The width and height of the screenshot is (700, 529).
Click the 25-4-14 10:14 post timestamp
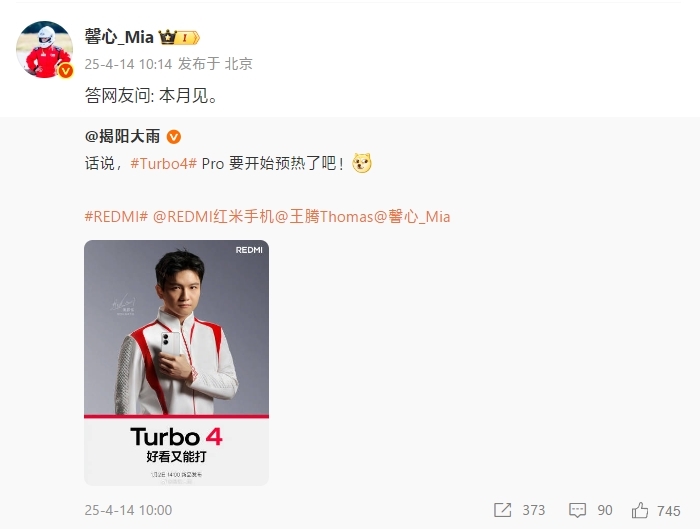click(x=128, y=64)
